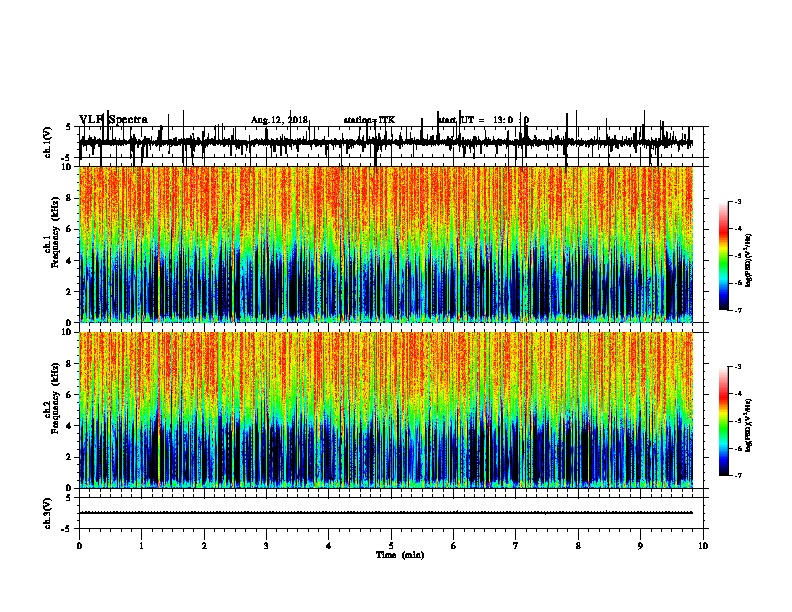792x612 pixels.
Task: Click the "ch.3(V)" axis label
Action: pos(47,513)
